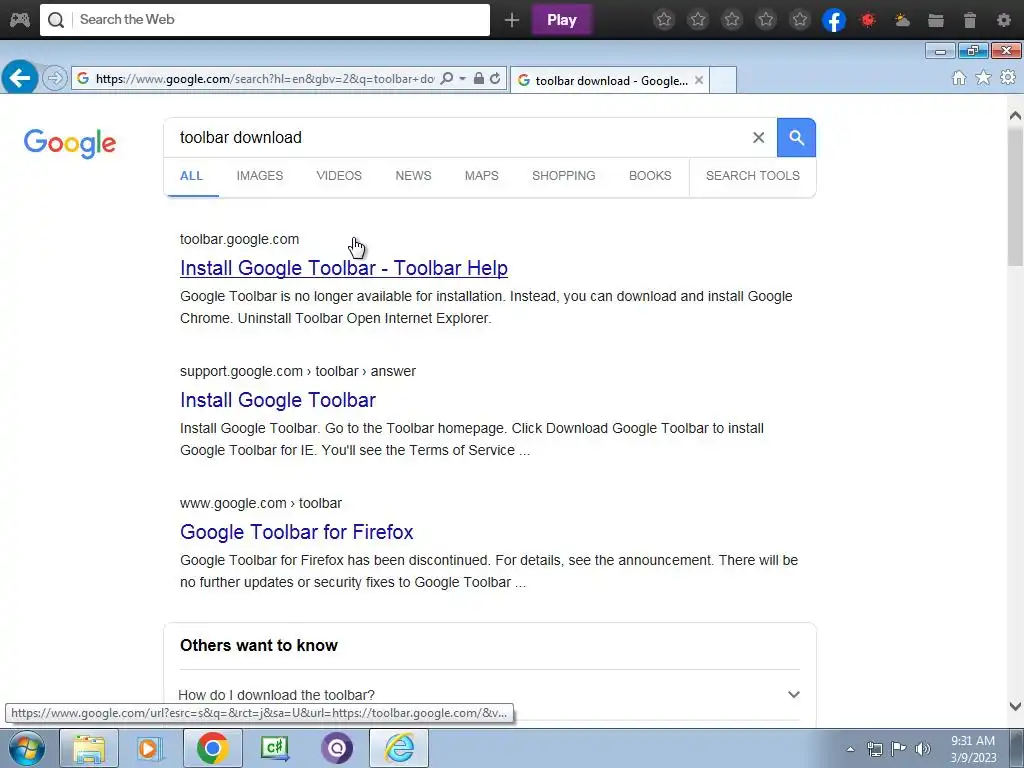
Task: Click the padlock security icon
Action: [479, 79]
